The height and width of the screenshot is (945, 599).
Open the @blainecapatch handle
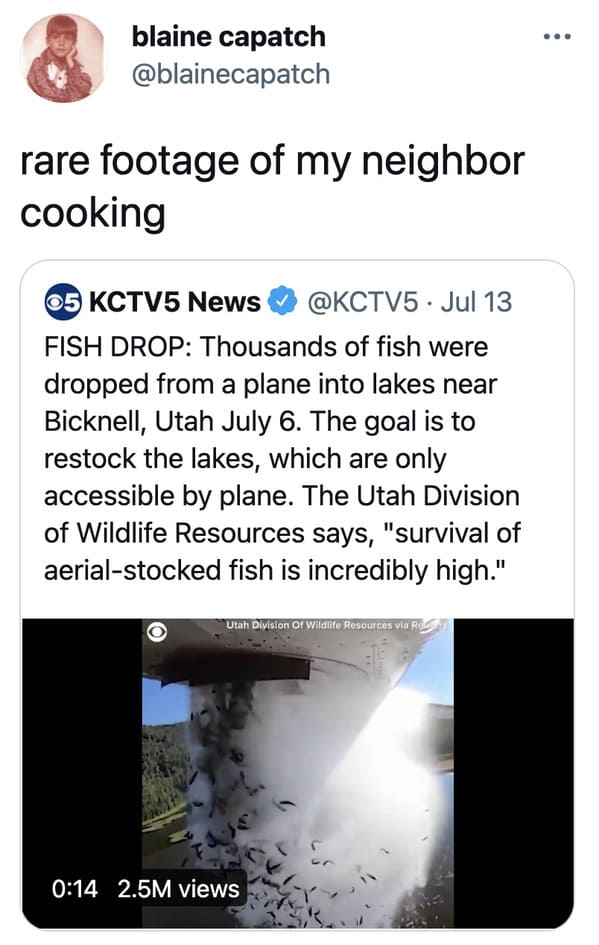(x=231, y=75)
